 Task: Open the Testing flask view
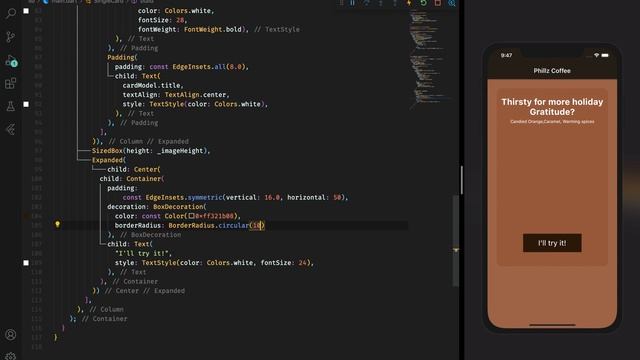[x=11, y=107]
